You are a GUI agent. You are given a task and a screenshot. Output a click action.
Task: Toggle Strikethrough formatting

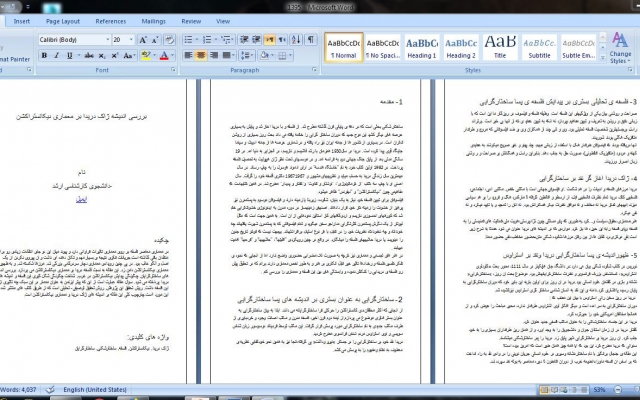pyautogui.click(x=89, y=56)
